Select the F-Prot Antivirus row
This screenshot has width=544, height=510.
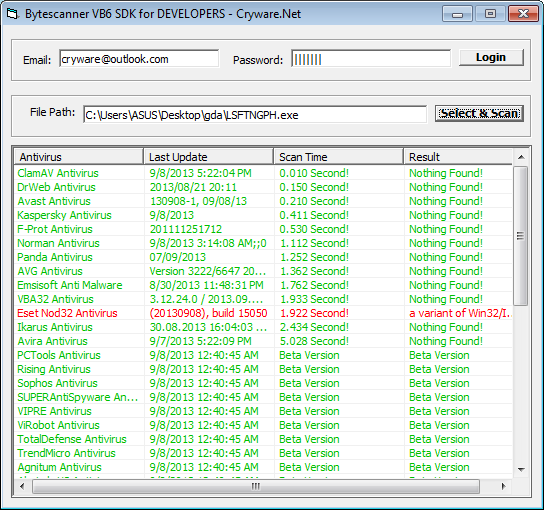263,229
